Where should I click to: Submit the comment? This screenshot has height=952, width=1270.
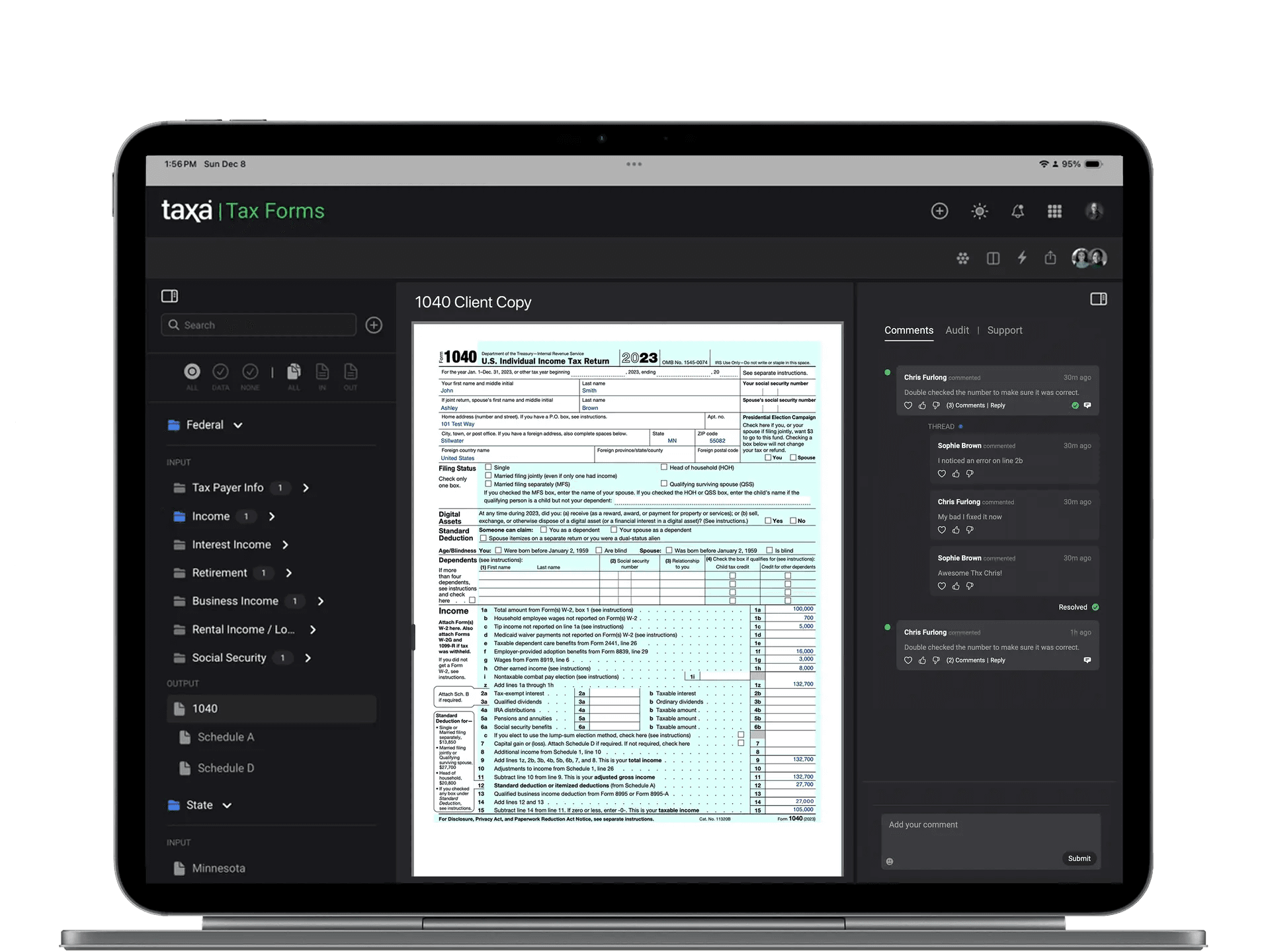click(x=1079, y=858)
